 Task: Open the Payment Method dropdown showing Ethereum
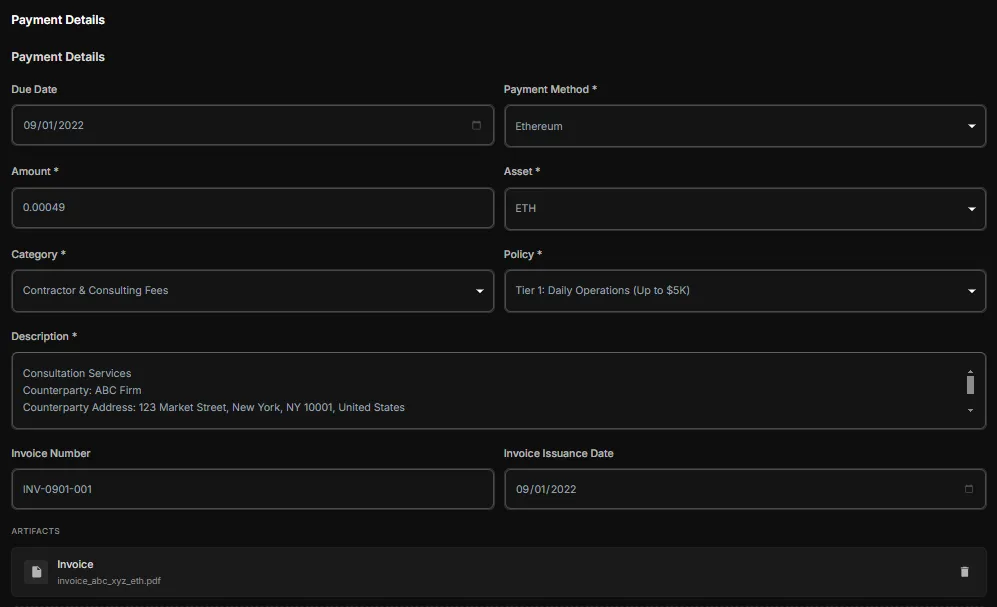coord(745,126)
